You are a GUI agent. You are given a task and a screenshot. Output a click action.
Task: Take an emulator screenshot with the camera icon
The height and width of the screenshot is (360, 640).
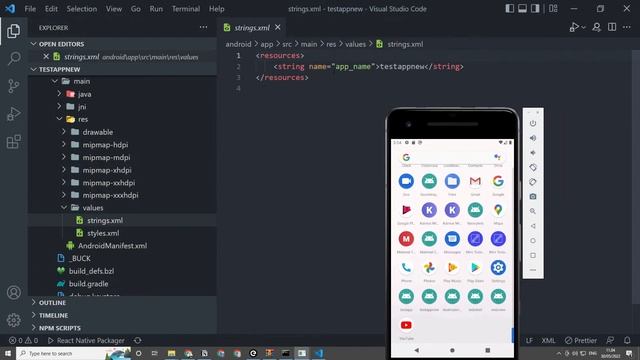[533, 197]
